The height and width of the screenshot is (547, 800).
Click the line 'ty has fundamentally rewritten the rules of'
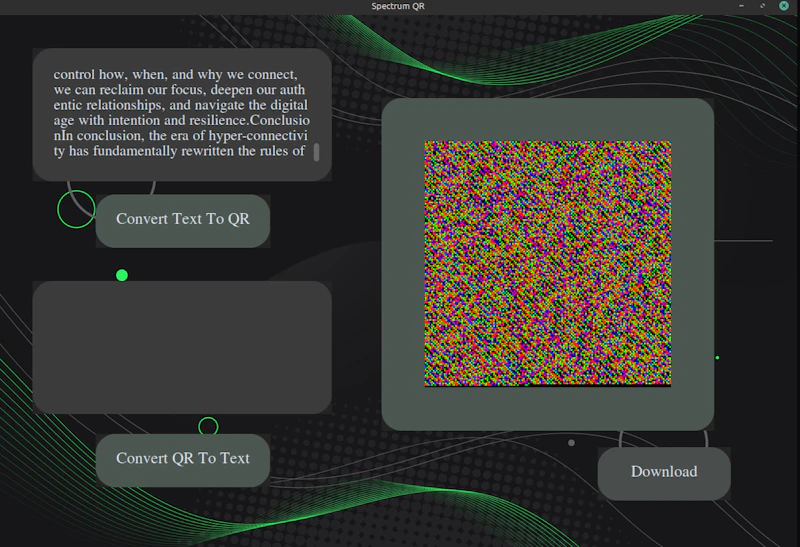(180, 151)
